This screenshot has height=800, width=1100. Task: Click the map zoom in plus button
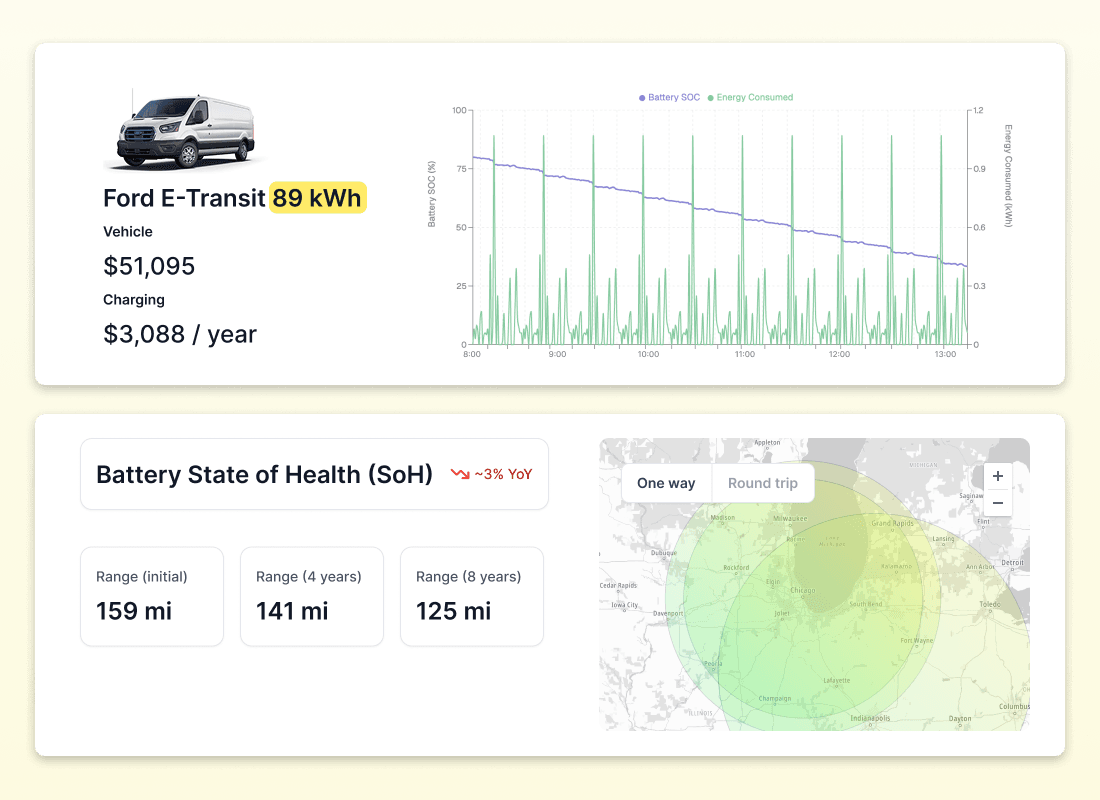click(x=997, y=477)
